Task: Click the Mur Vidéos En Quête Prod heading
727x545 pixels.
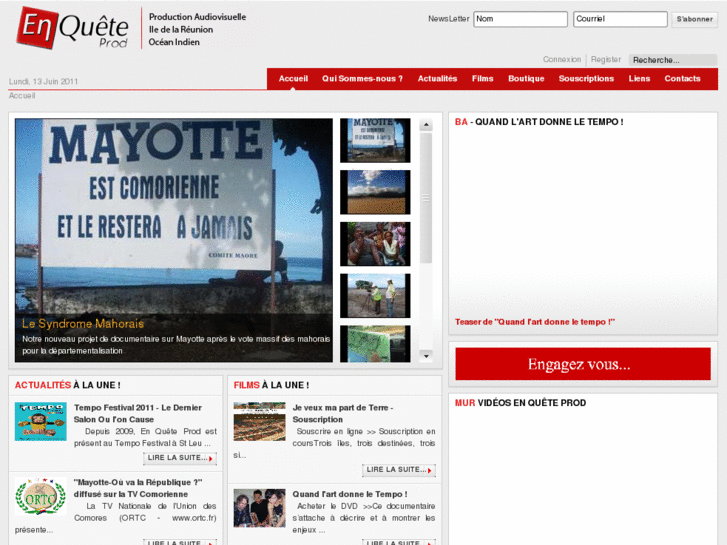Action: point(520,403)
